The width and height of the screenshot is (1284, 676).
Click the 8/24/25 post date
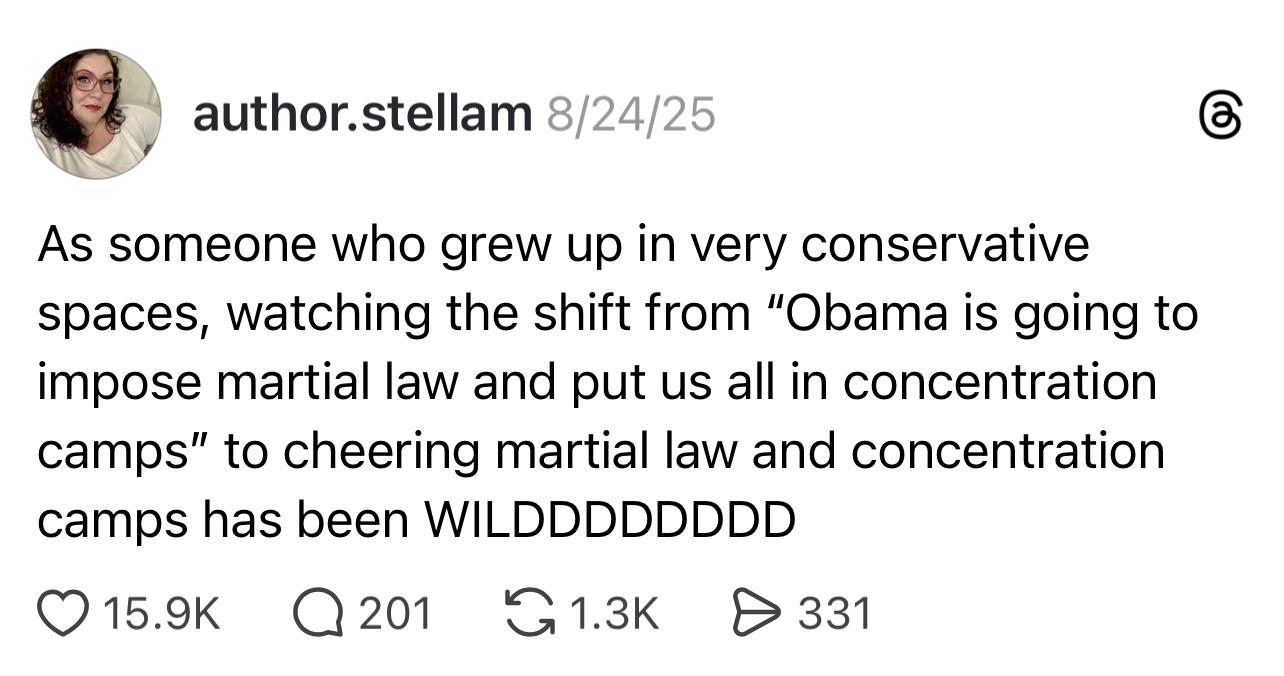[631, 115]
